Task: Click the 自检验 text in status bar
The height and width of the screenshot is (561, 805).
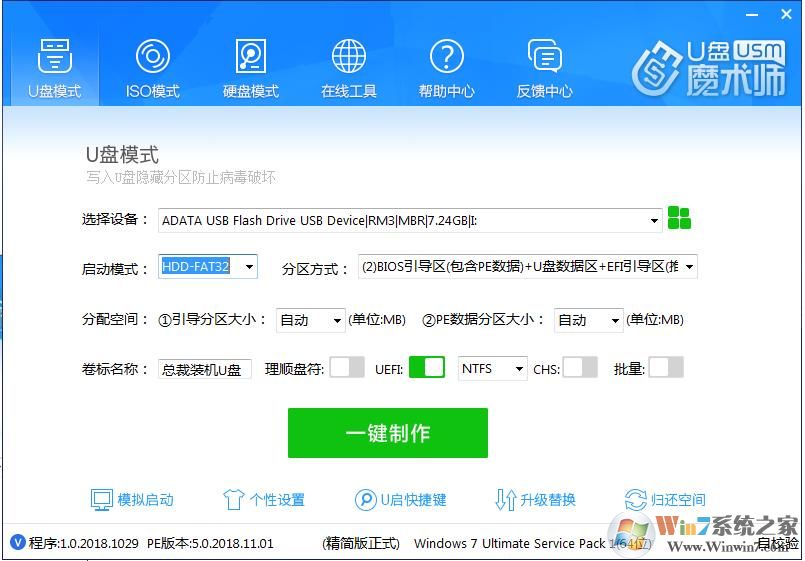Action: (x=778, y=543)
